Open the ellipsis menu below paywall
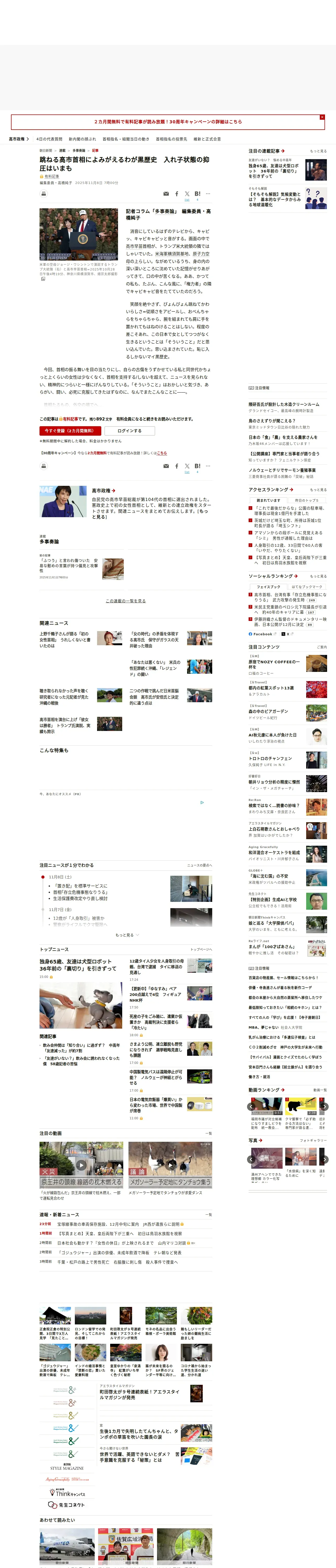Viewport: 336px width, 1568px height. 208,466
